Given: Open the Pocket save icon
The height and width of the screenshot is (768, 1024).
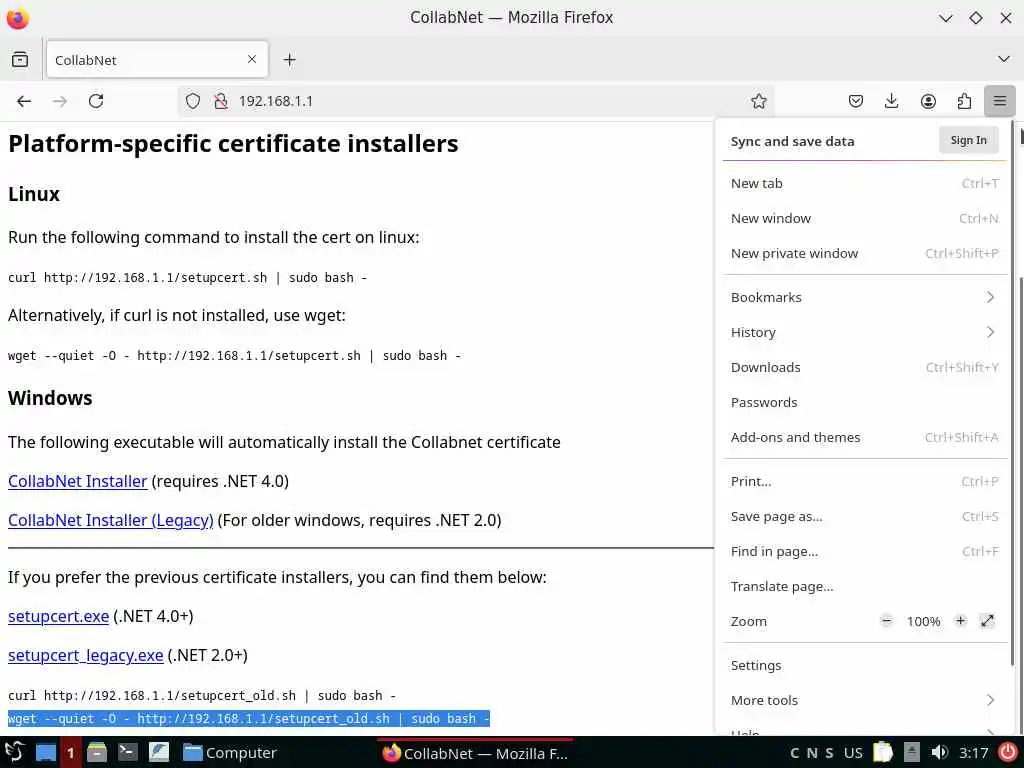Looking at the screenshot, I should pos(856,101).
